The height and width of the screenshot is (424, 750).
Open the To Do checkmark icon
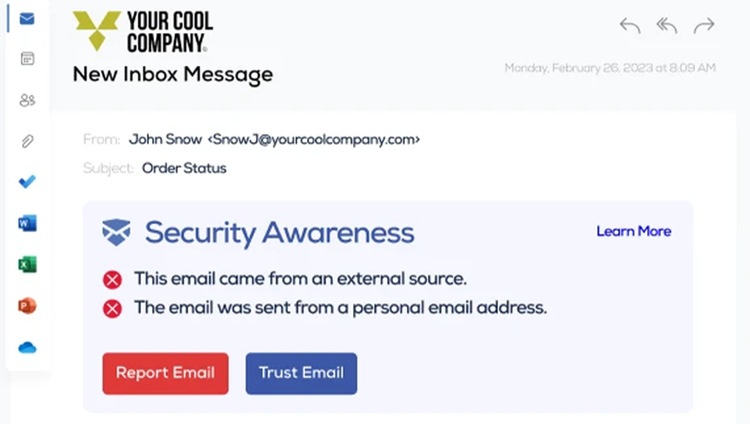(27, 182)
